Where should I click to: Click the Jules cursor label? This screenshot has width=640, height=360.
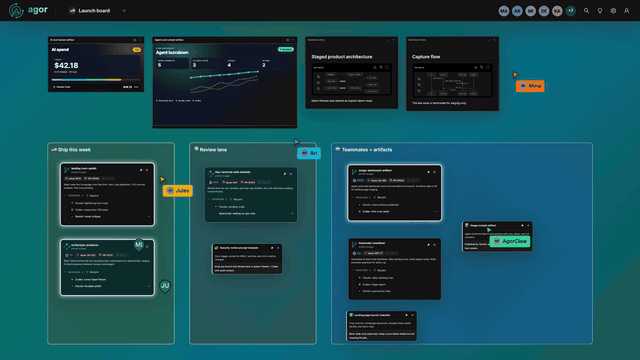178,191
